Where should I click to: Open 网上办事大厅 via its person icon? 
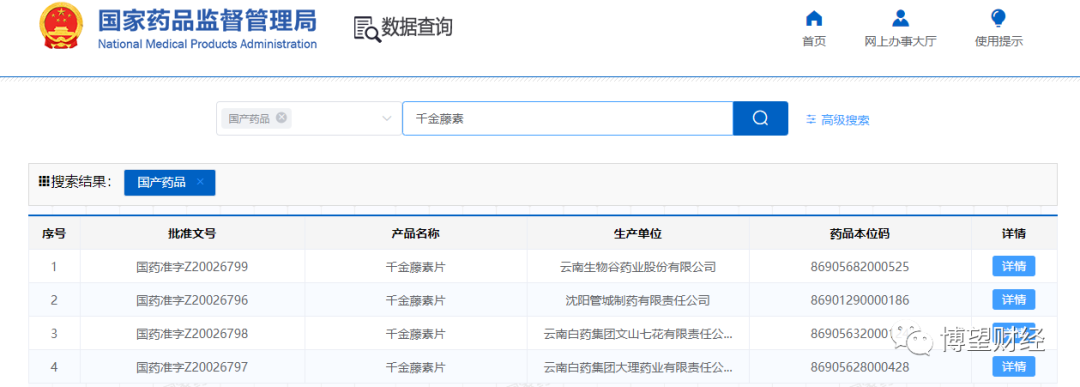(900, 18)
